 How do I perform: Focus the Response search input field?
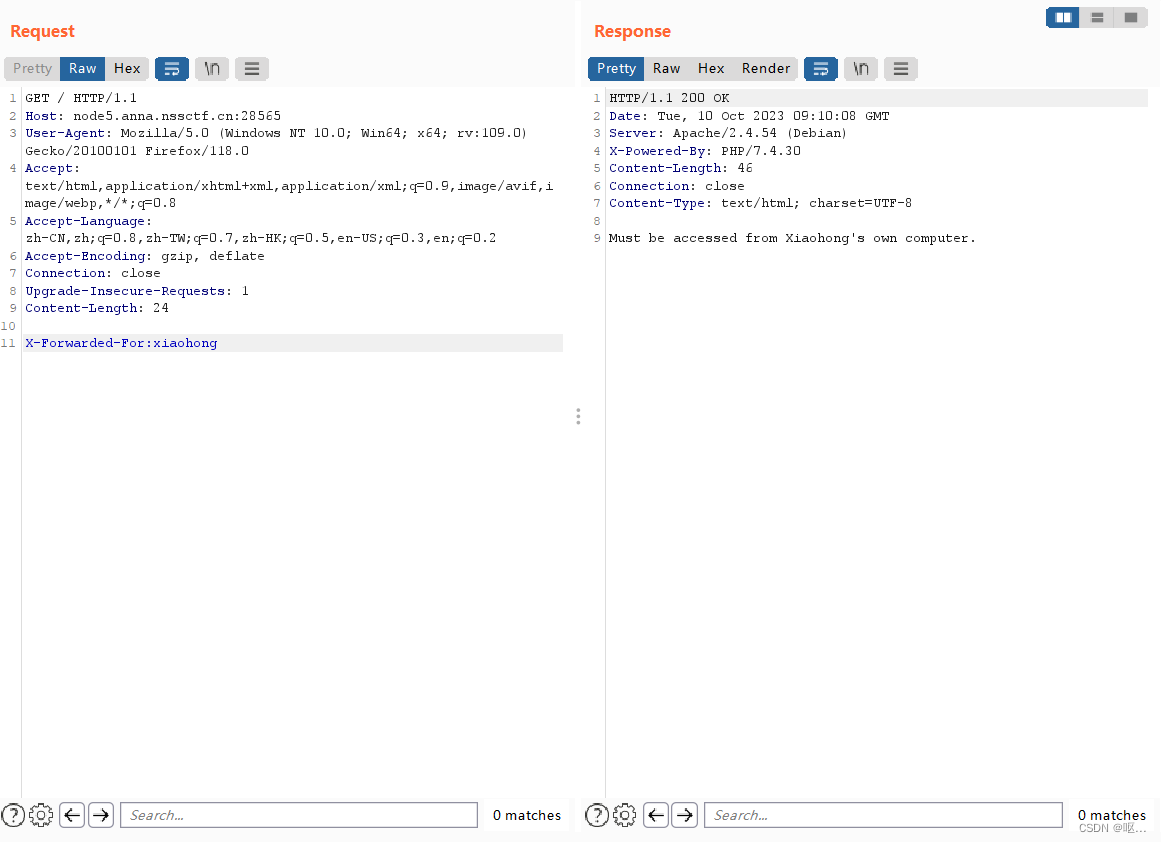[x=883, y=815]
